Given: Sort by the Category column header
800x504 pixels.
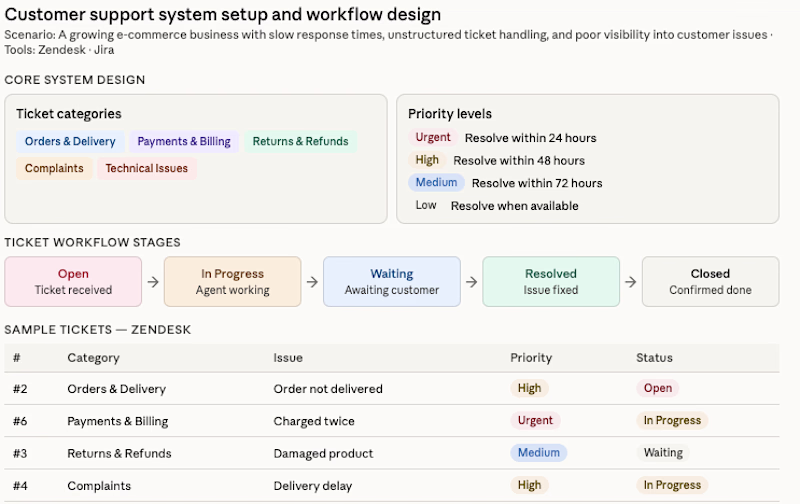Looking at the screenshot, I should click(x=93, y=358).
